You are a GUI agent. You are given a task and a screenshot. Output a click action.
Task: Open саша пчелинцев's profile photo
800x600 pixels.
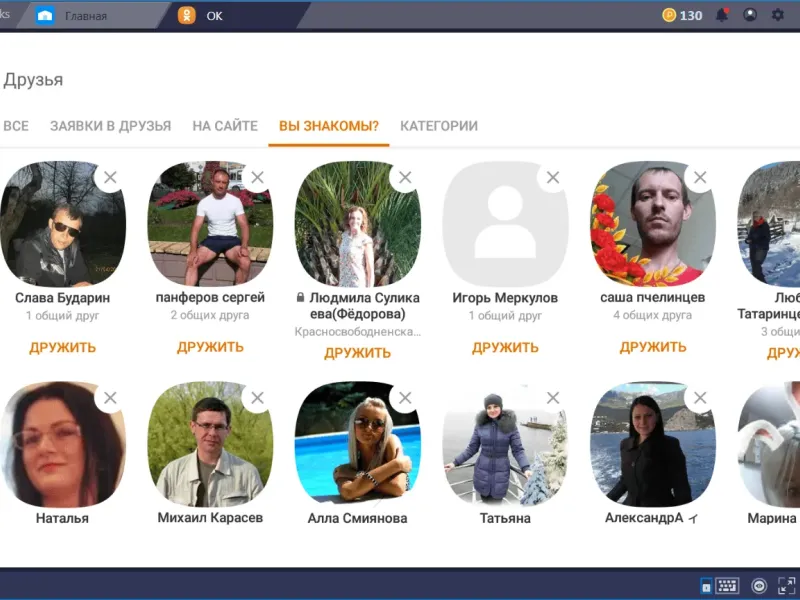[x=653, y=223]
